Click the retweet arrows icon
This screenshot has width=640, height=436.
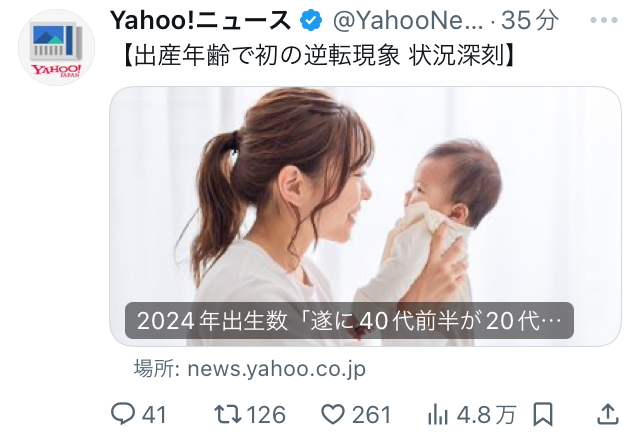click(x=228, y=414)
